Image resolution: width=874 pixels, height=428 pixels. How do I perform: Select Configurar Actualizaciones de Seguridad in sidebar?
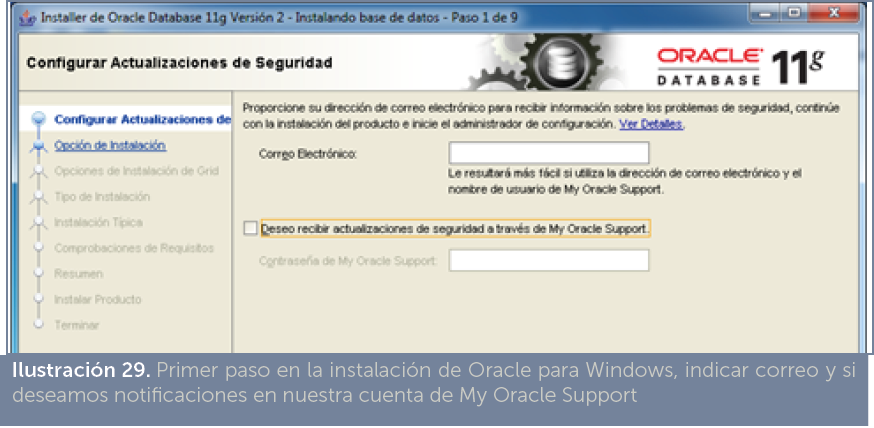click(x=142, y=119)
